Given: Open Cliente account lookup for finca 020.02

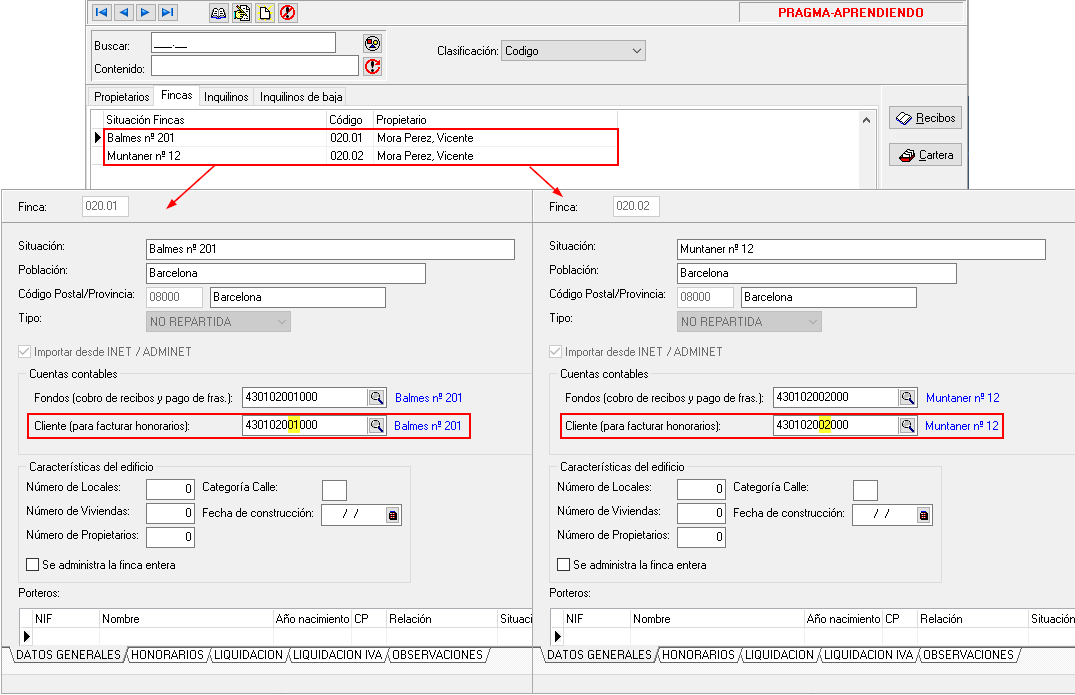Looking at the screenshot, I should pyautogui.click(x=907, y=426).
